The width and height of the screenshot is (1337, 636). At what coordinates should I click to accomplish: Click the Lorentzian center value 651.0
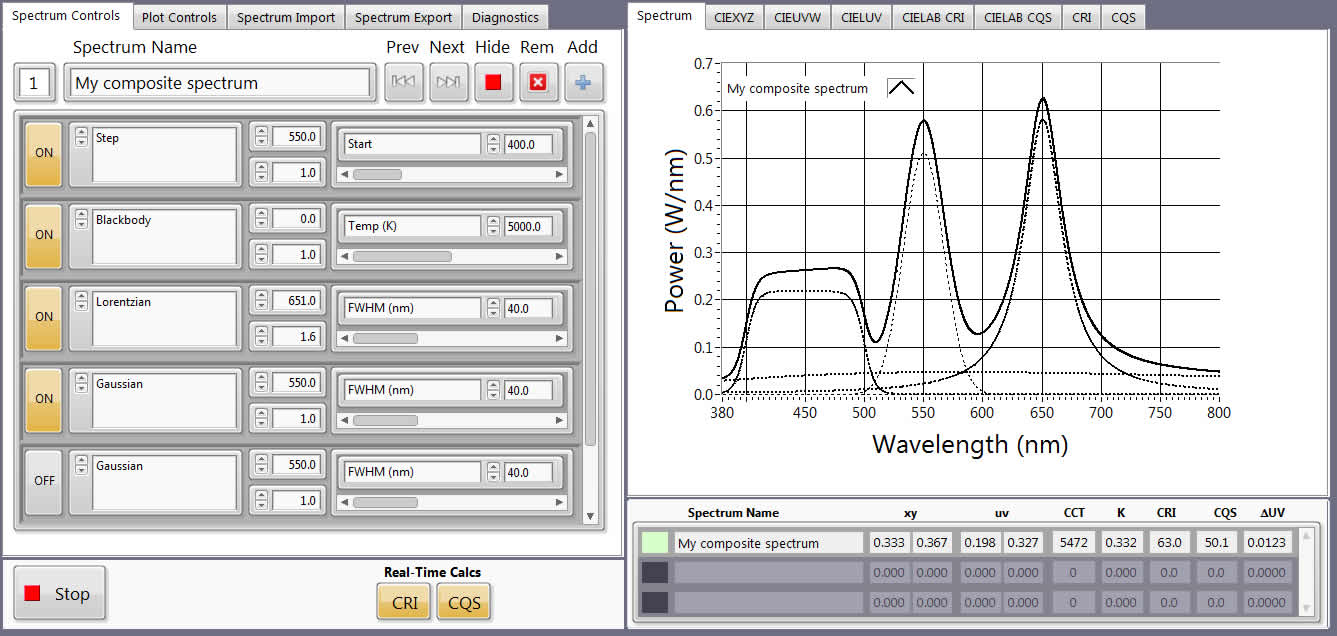point(297,300)
